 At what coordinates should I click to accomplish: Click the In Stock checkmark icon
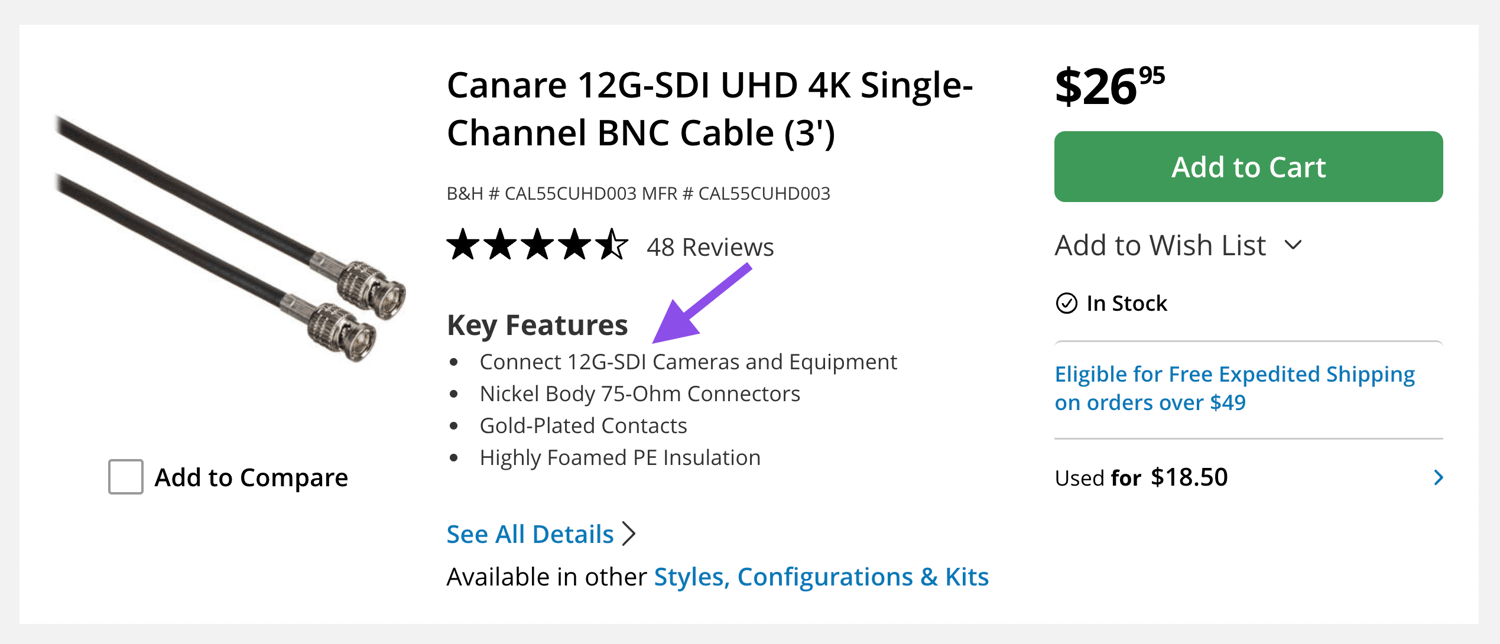click(1068, 303)
